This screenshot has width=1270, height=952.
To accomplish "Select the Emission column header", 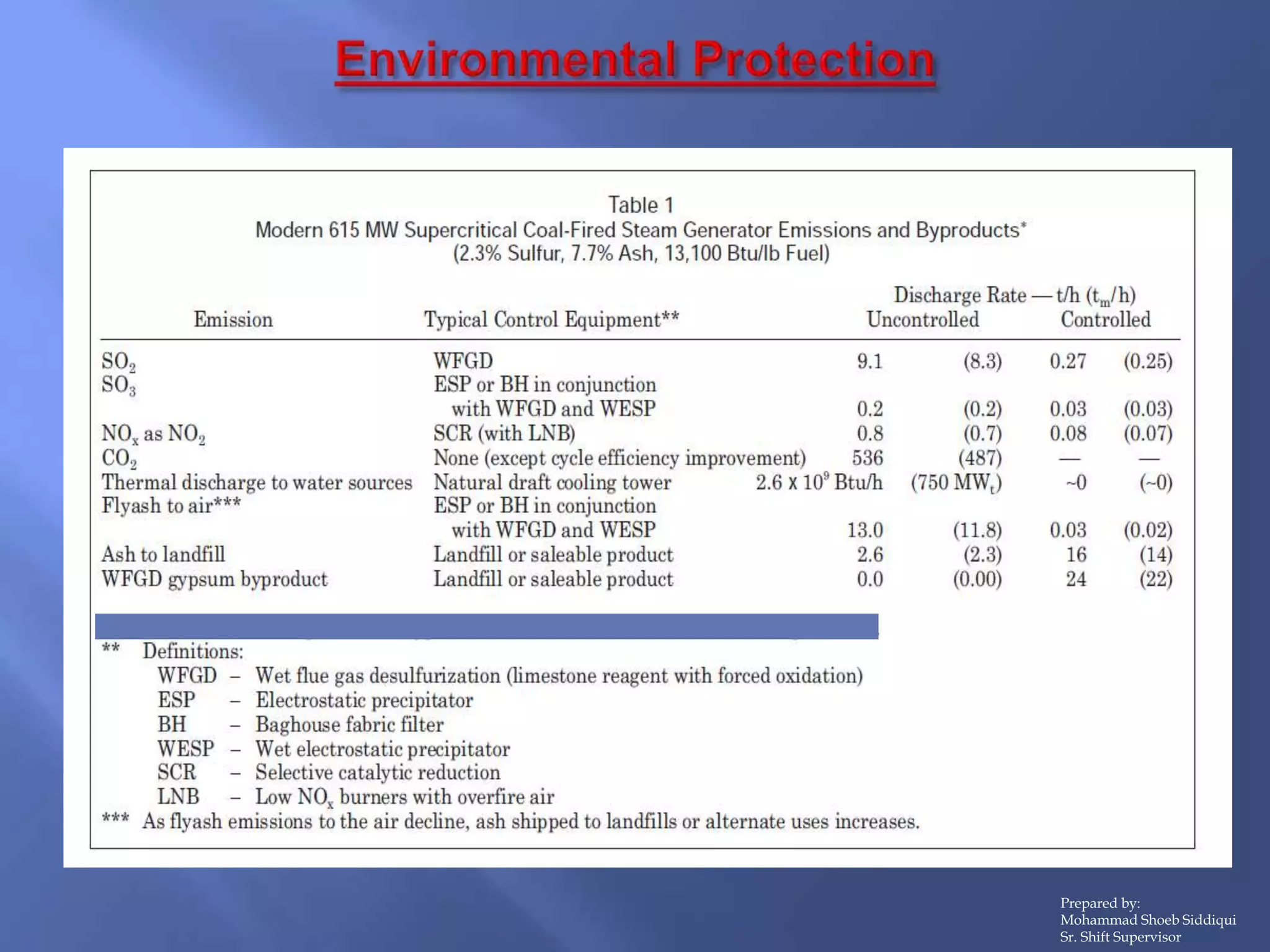I will tap(233, 320).
